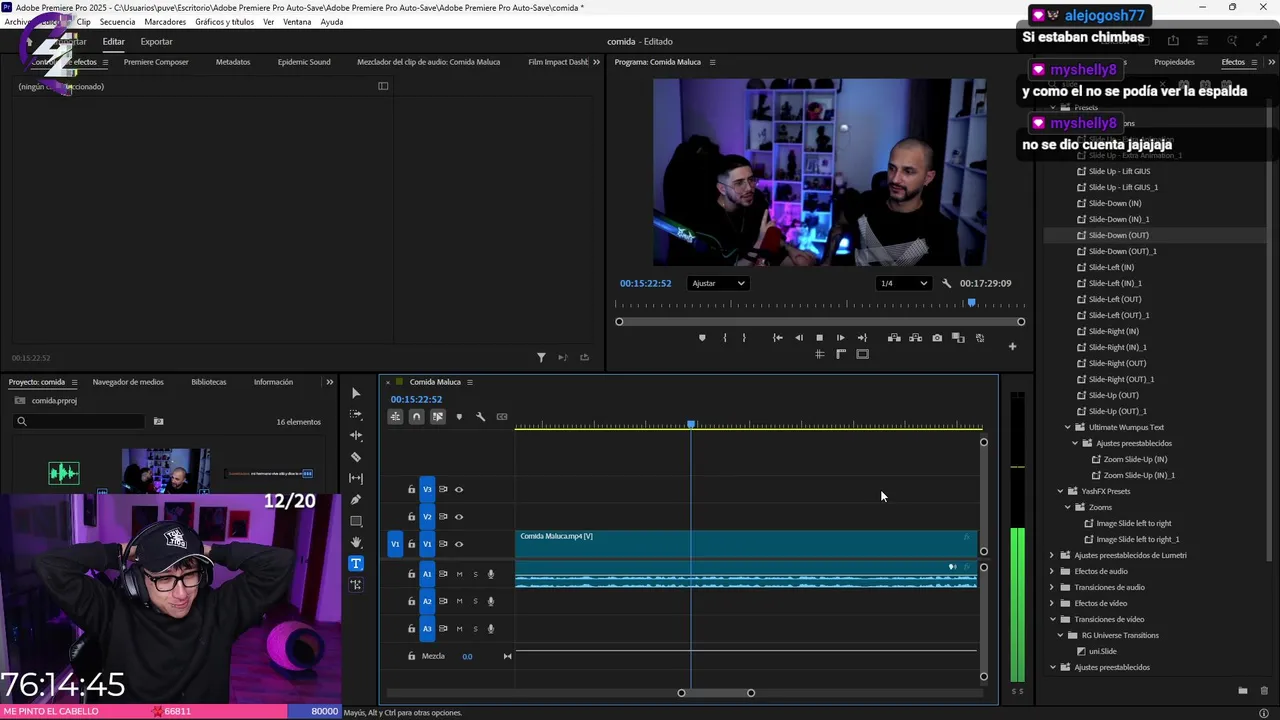
Task: Select the Slip tool
Action: 356,478
